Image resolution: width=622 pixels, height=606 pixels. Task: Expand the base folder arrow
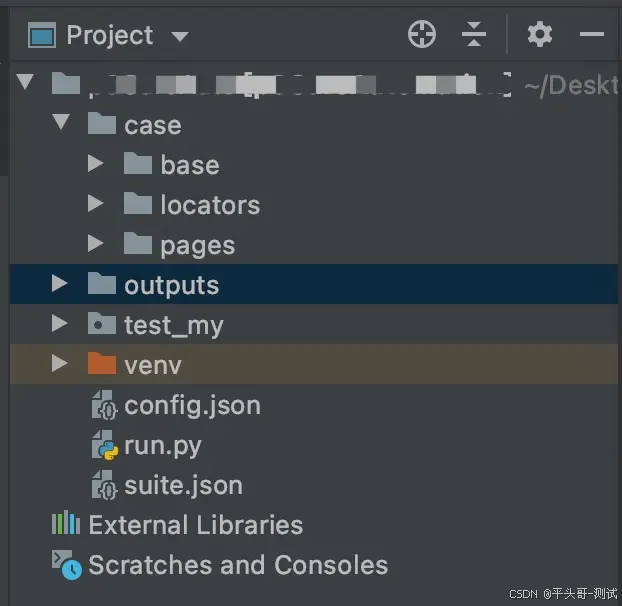pyautogui.click(x=96, y=163)
